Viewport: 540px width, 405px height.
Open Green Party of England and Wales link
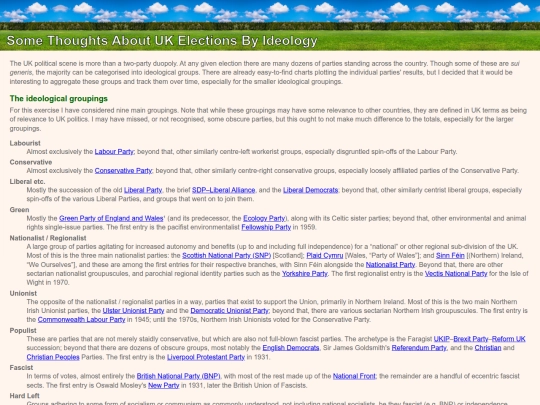coord(111,218)
